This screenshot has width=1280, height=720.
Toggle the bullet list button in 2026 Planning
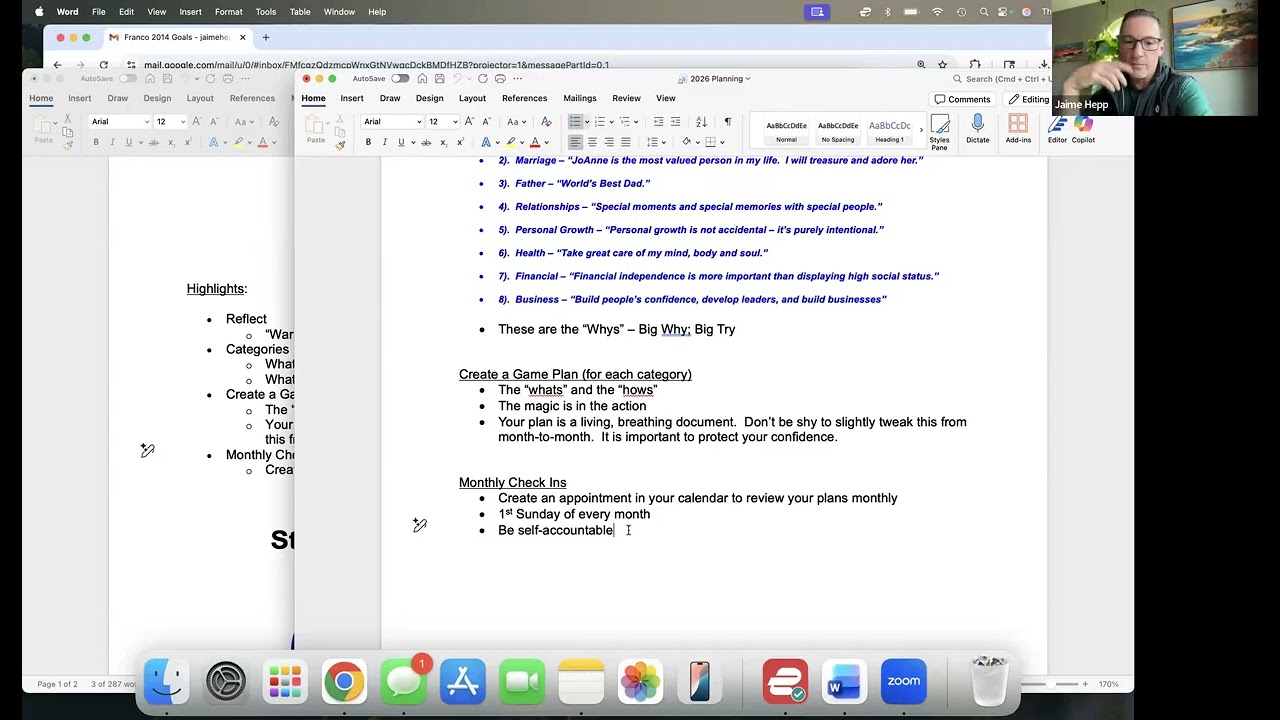point(575,122)
